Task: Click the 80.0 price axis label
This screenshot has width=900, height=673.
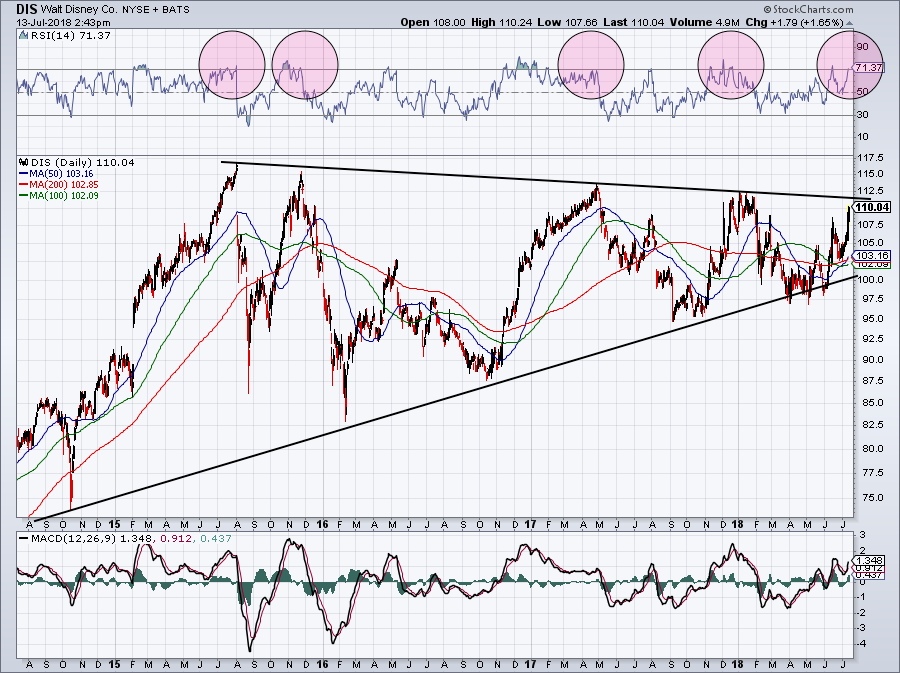Action: 871,449
